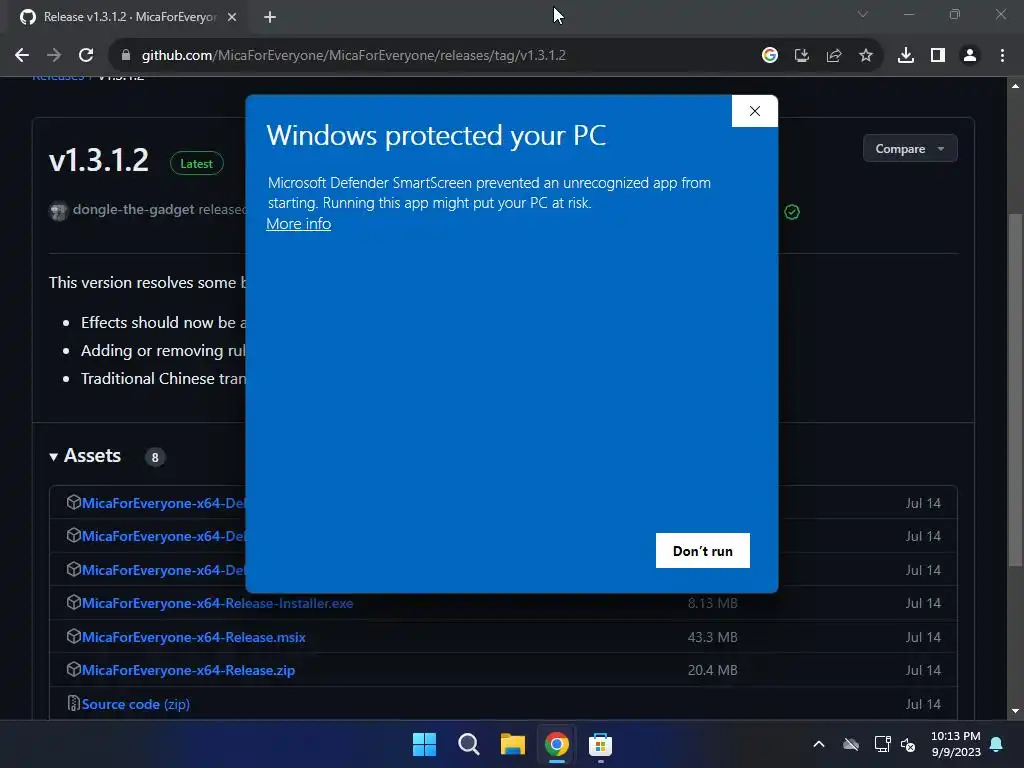The image size is (1024, 768).
Task: Click the OneDrive cloud tray icon
Action: pyautogui.click(x=850, y=744)
